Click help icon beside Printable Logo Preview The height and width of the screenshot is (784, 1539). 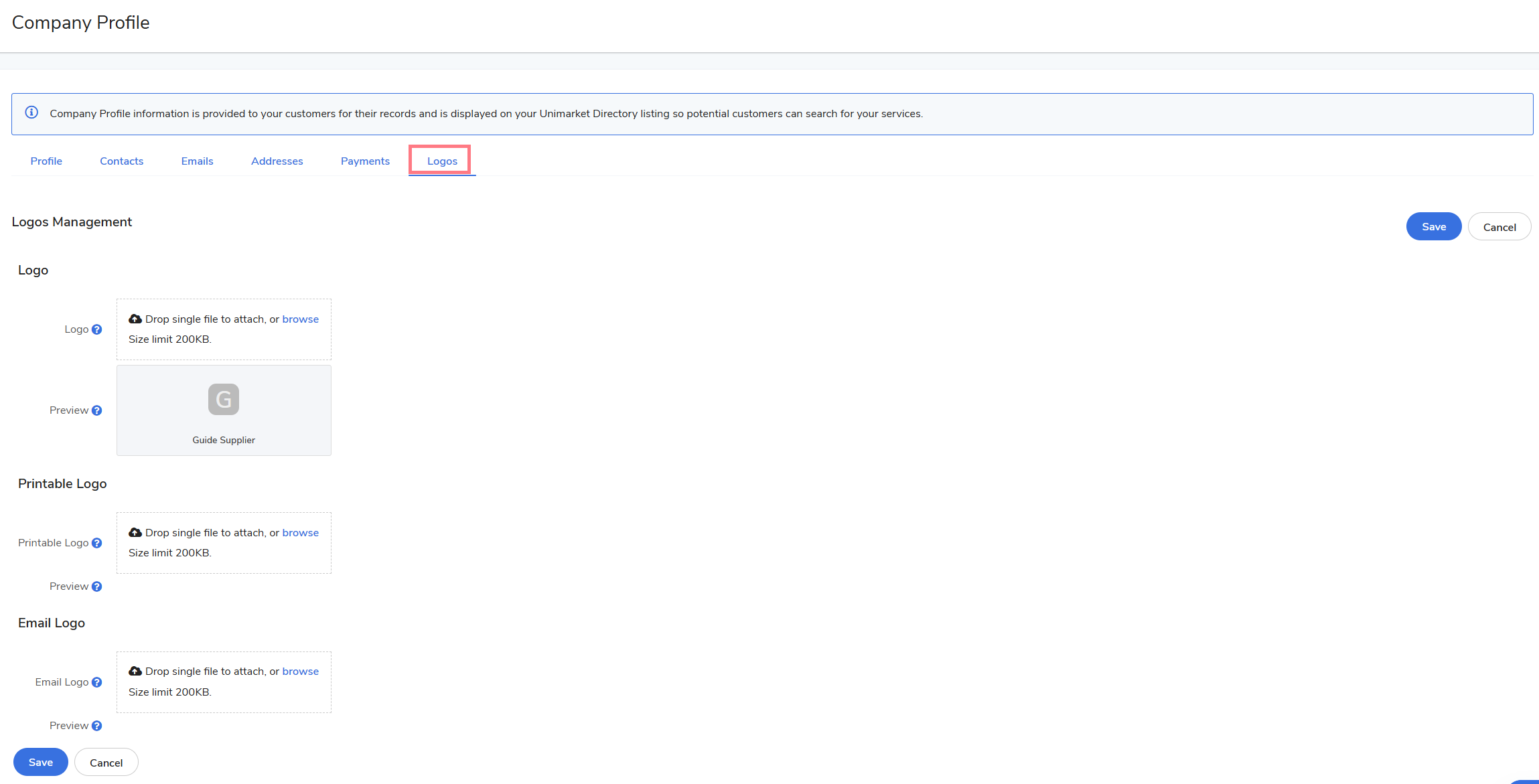point(97,586)
